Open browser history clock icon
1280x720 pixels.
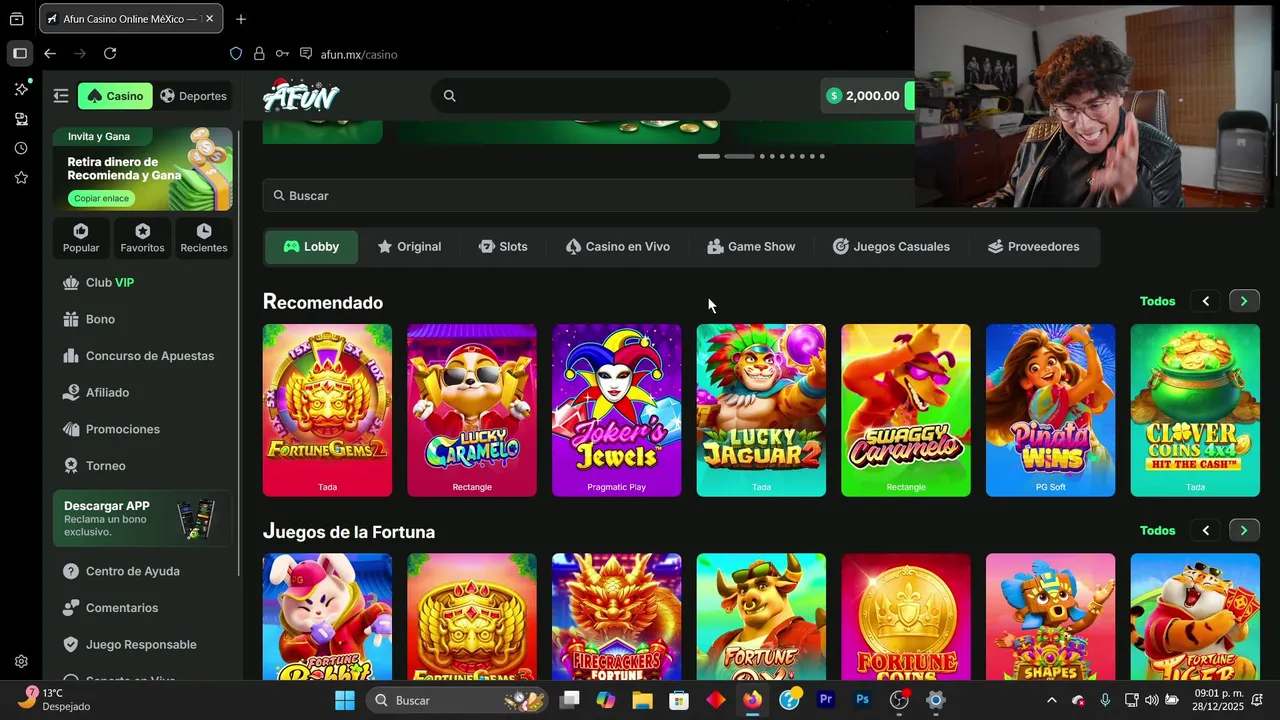[x=21, y=148]
